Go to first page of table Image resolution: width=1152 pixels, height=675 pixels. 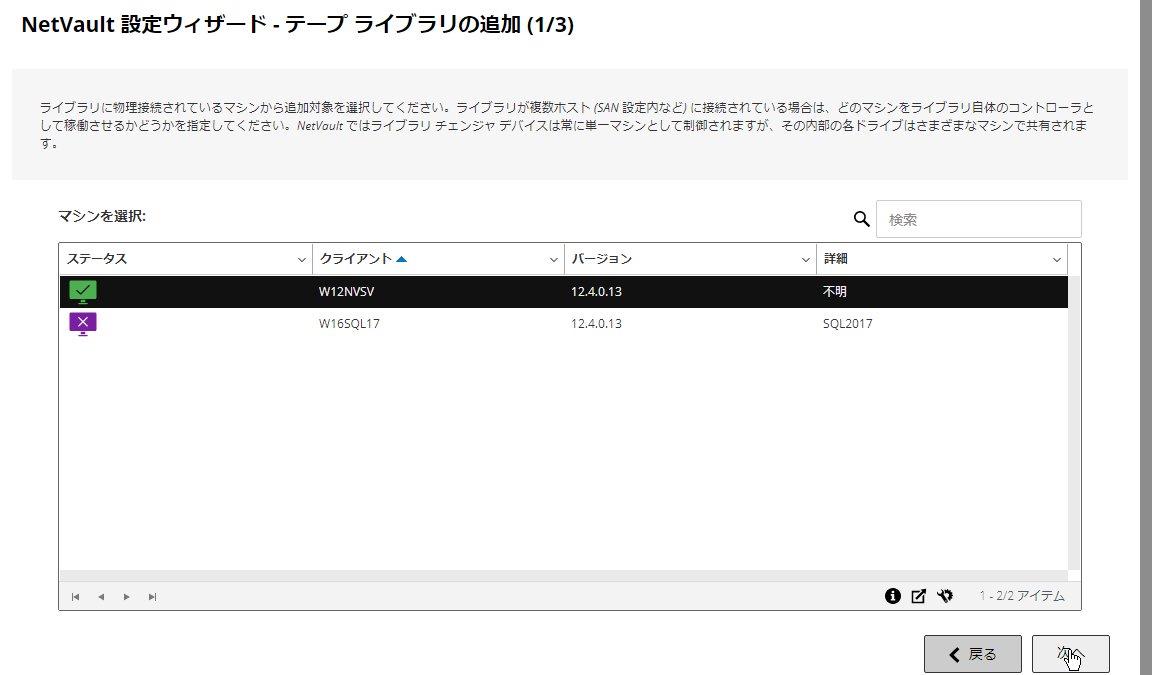76,596
